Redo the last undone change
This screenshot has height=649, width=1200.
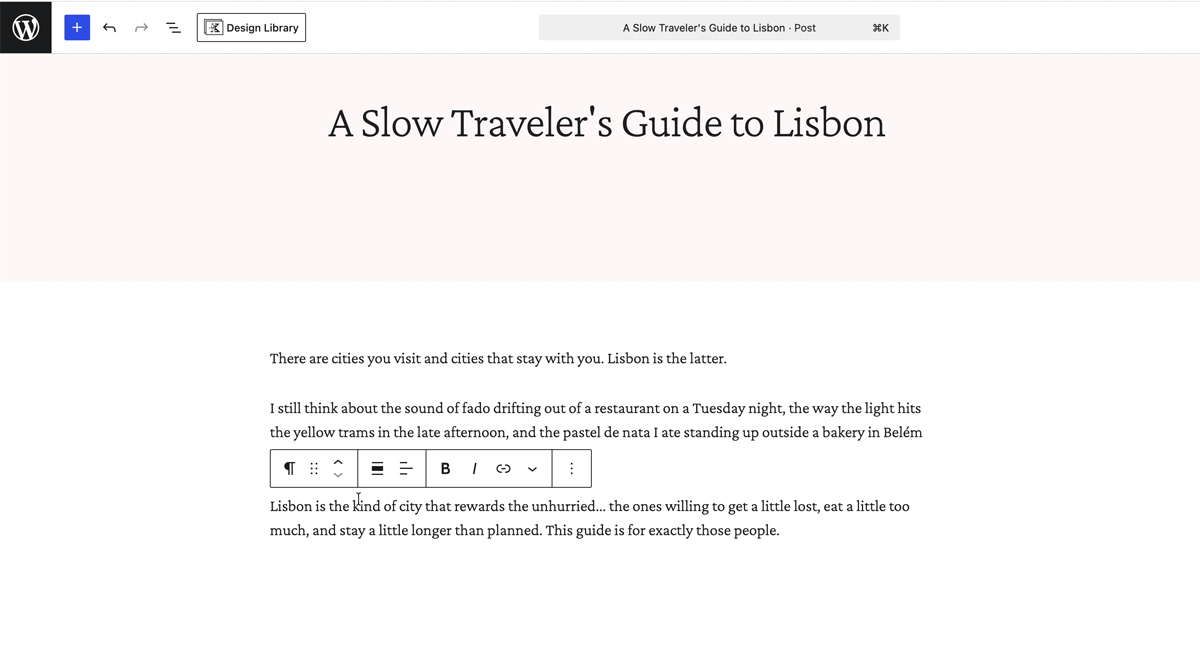point(141,28)
